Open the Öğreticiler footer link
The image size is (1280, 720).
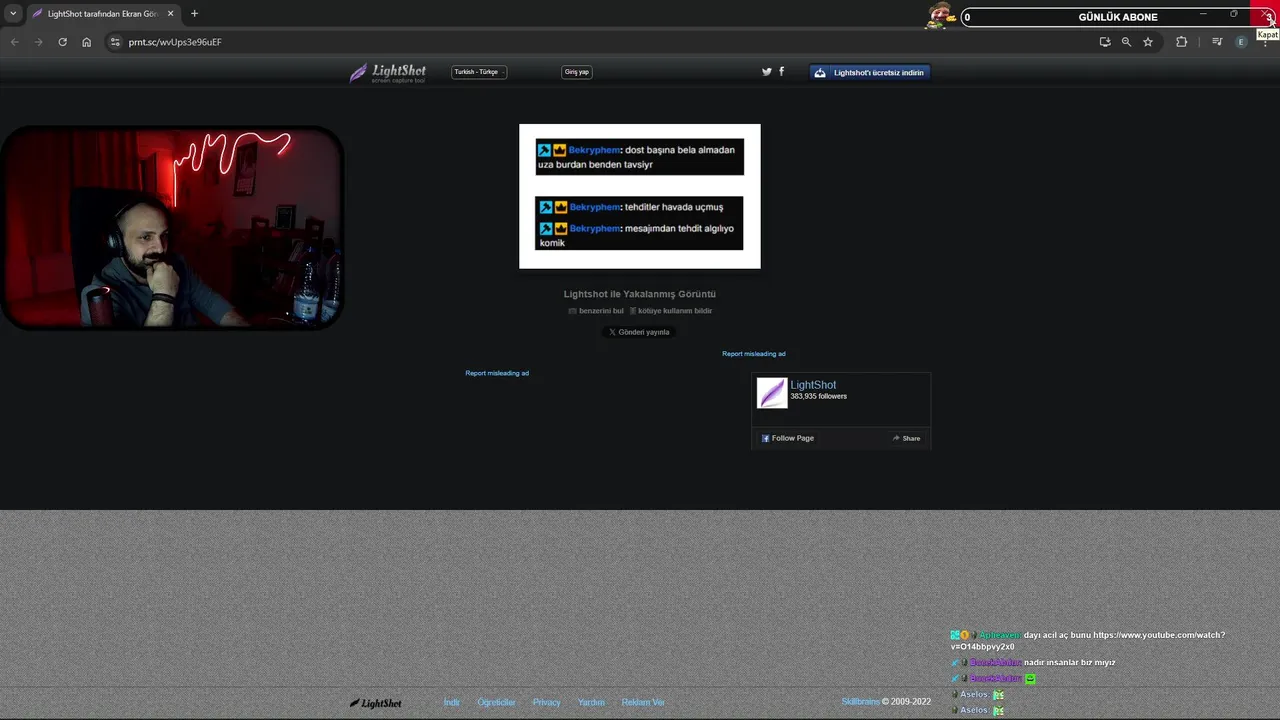click(497, 702)
